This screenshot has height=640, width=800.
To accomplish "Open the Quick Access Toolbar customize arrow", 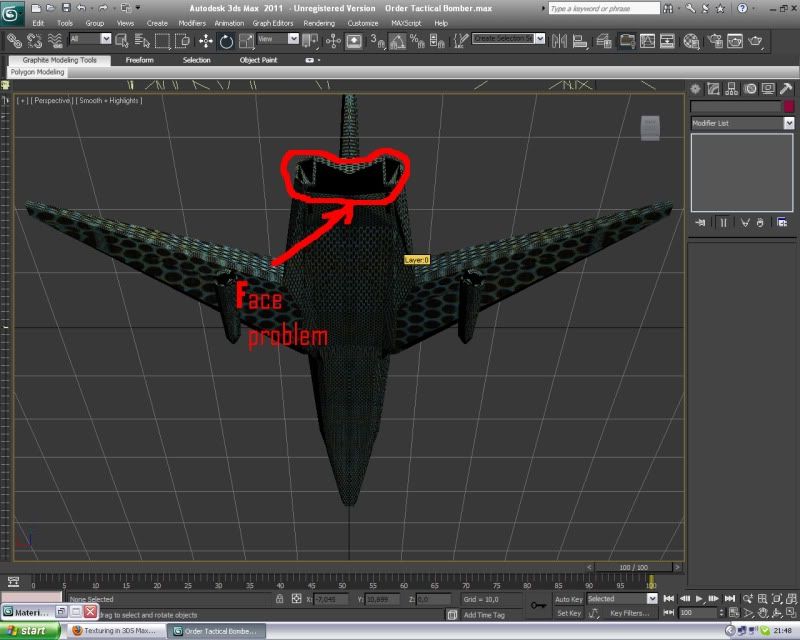I will point(138,8).
